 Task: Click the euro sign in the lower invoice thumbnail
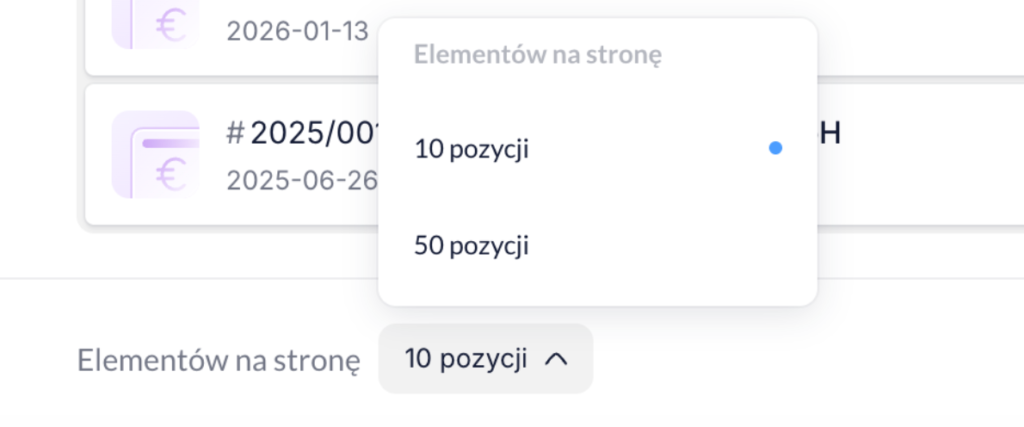coord(171,174)
